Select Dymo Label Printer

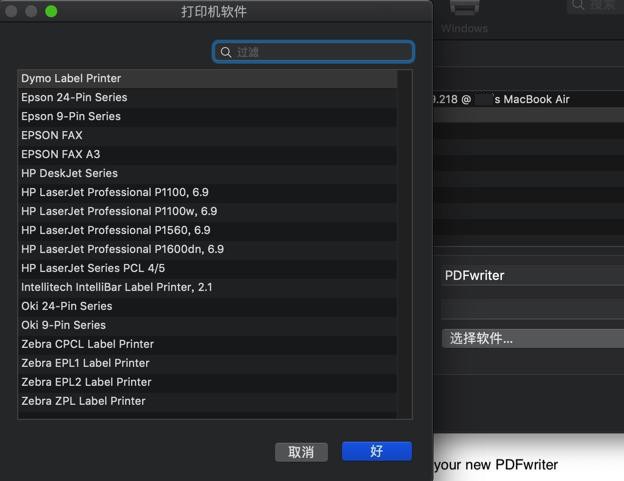point(207,78)
